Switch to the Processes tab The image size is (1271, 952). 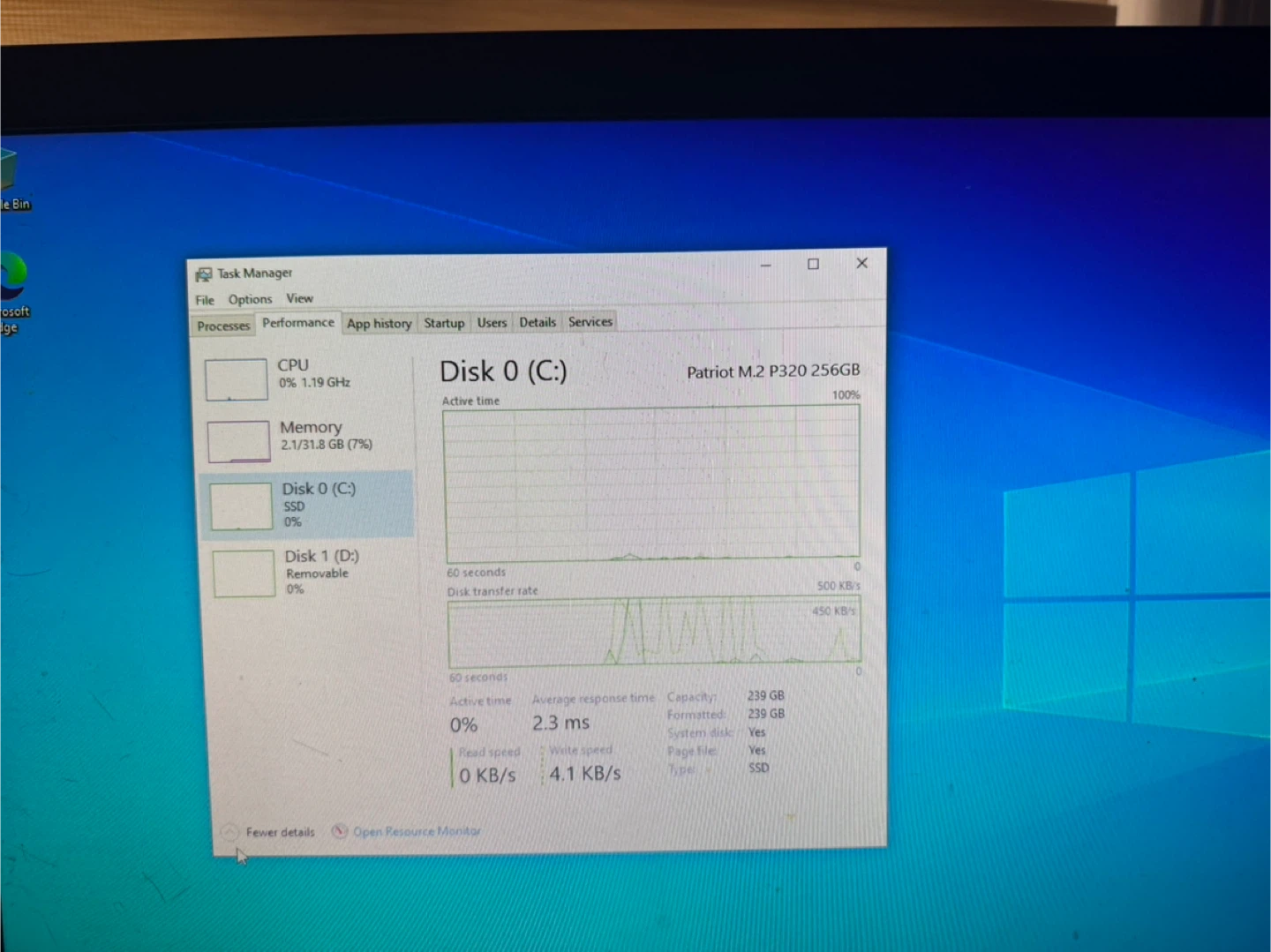(223, 326)
